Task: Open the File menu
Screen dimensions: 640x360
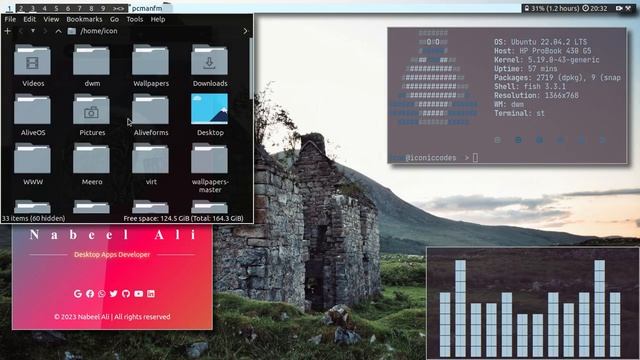Action: click(x=10, y=19)
